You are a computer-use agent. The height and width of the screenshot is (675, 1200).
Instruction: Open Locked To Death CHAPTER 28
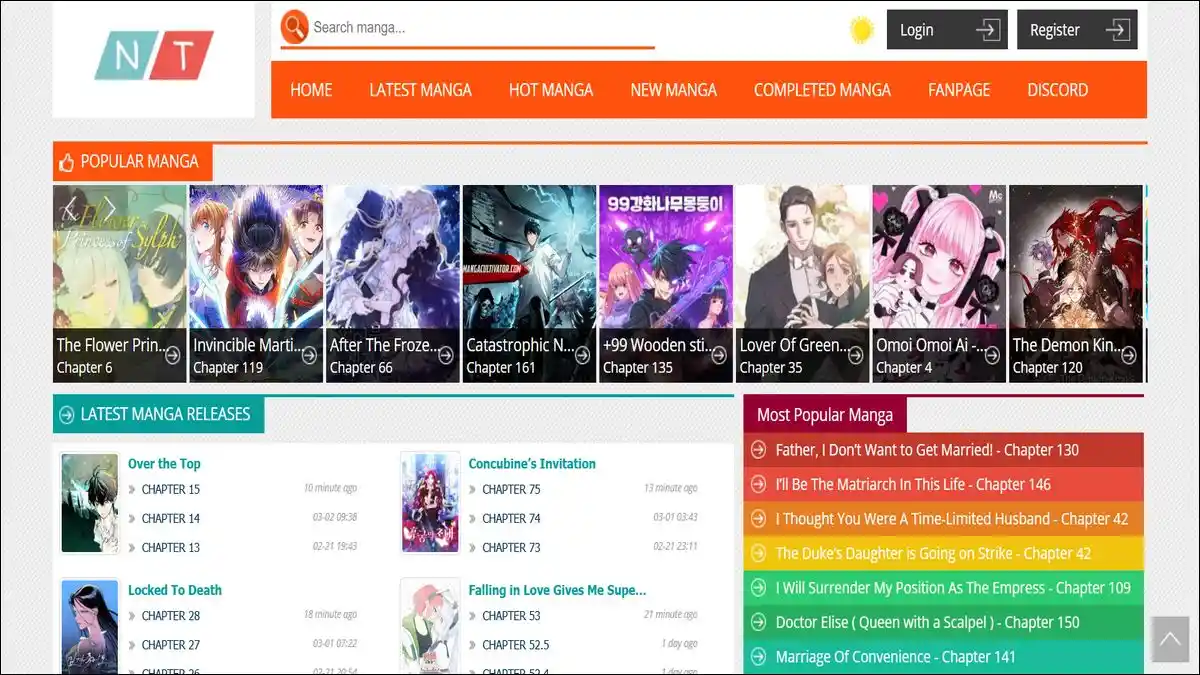[171, 616]
